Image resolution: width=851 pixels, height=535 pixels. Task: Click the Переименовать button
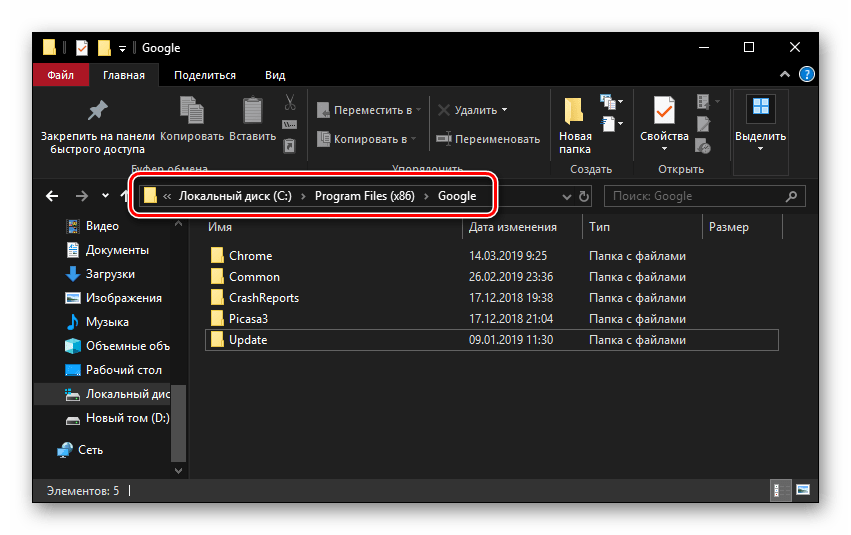click(489, 139)
